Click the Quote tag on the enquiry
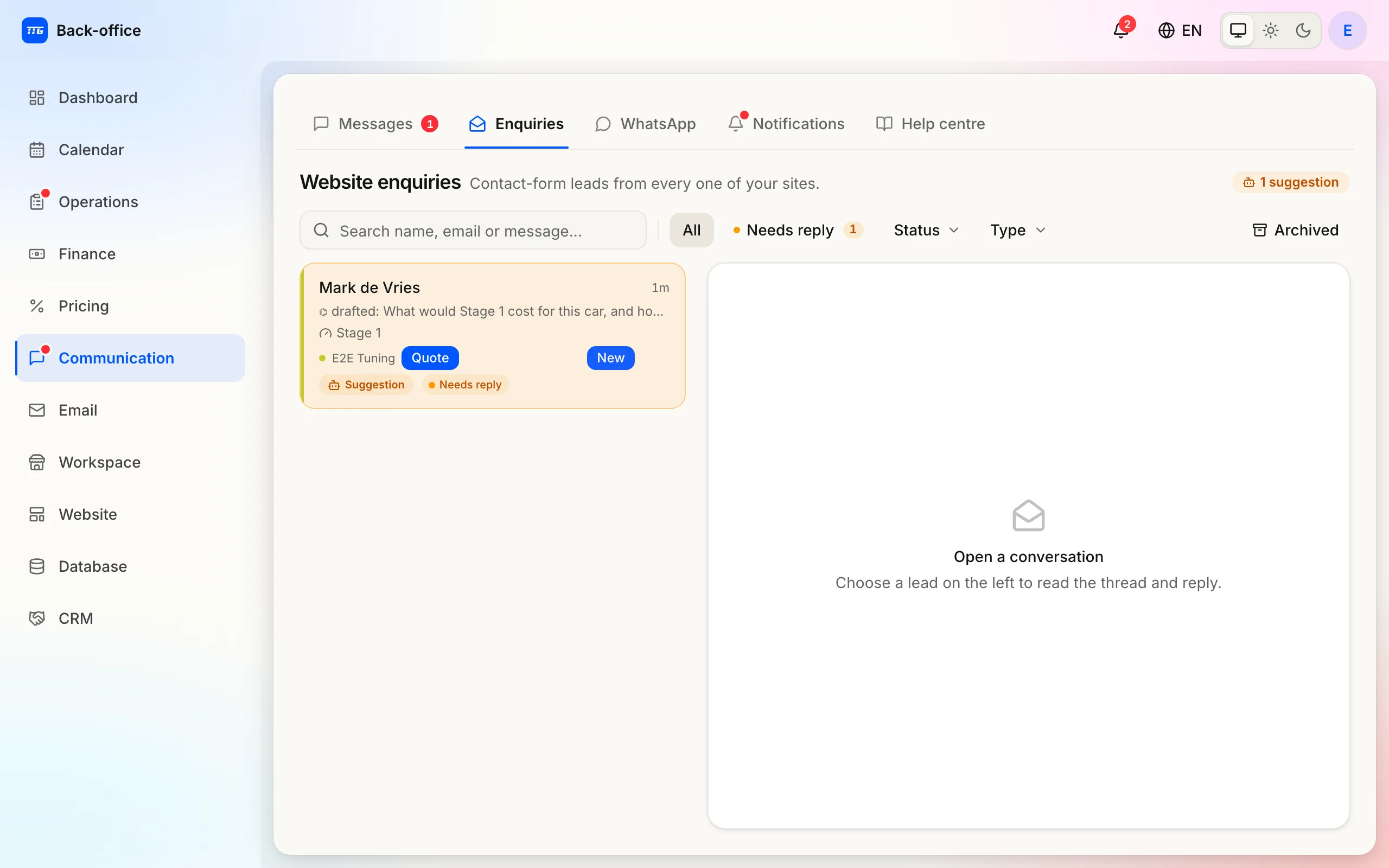 [x=430, y=358]
